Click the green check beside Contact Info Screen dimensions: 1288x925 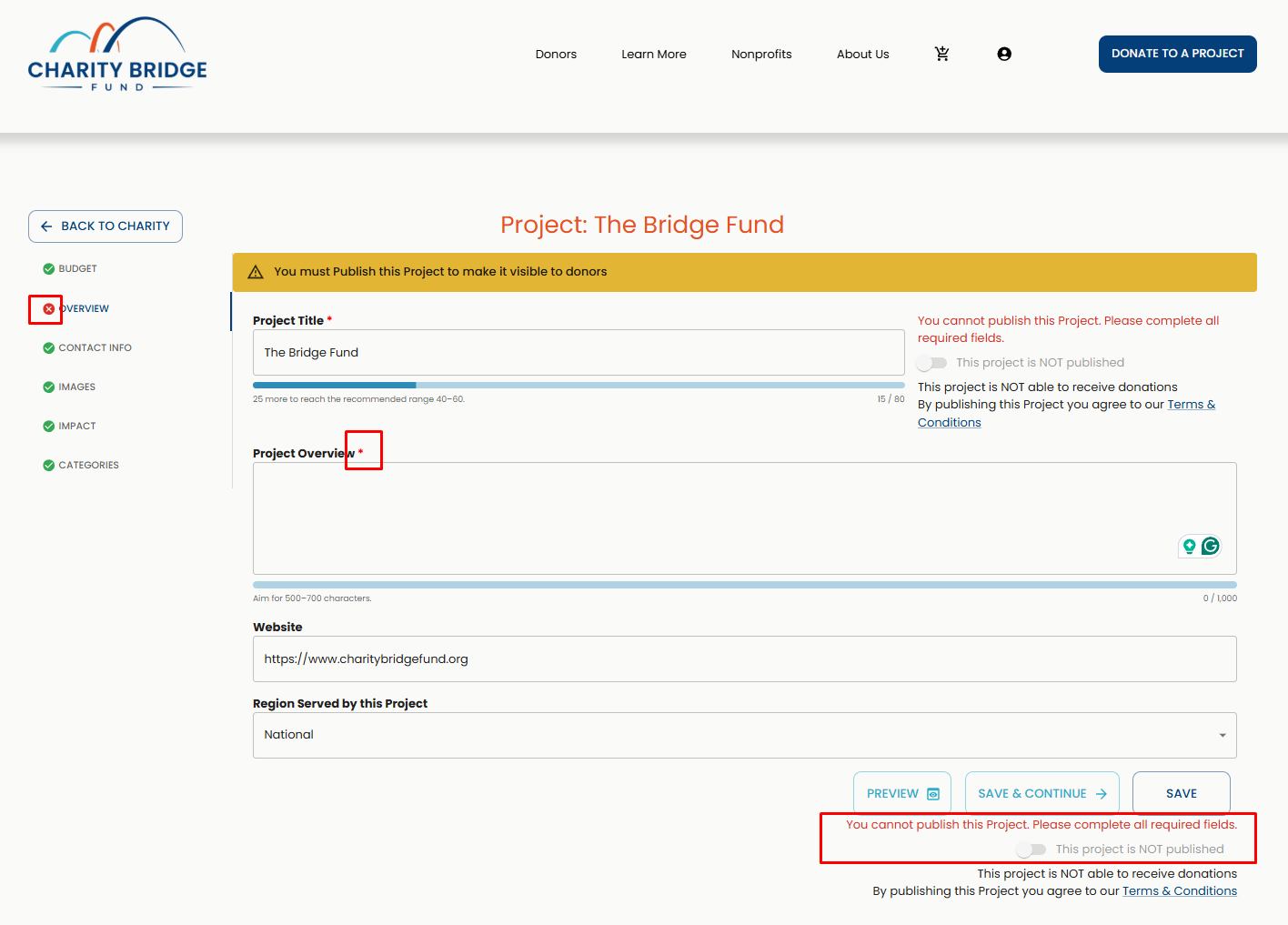[x=49, y=347]
